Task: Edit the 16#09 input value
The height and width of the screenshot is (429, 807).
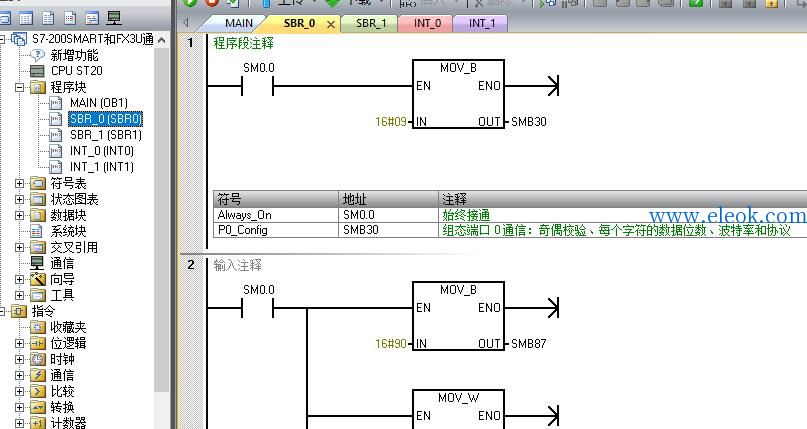Action: 391,122
